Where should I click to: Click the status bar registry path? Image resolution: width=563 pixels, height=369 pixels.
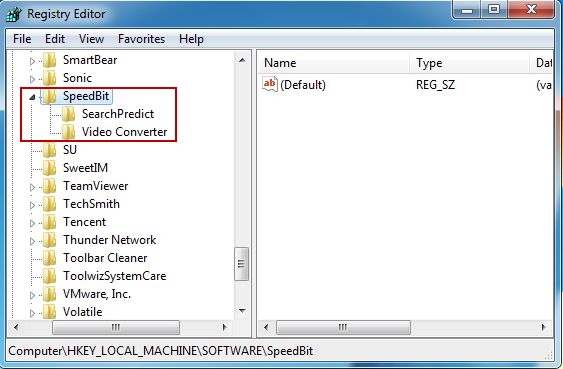[160, 351]
